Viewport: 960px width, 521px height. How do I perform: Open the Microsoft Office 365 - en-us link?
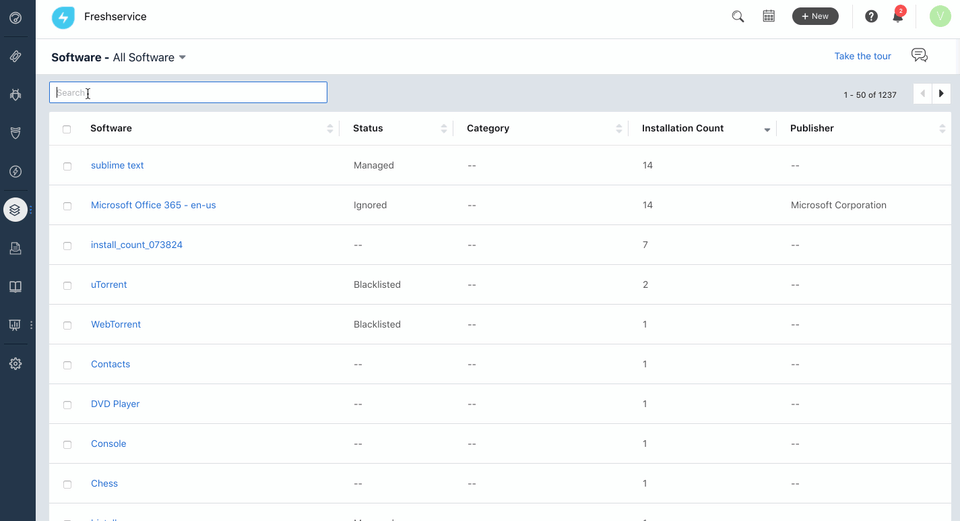click(x=153, y=205)
